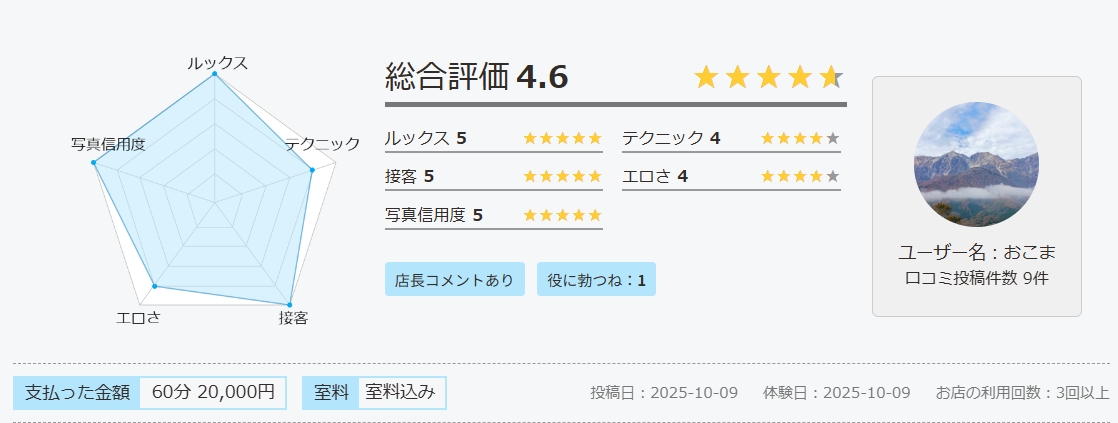Open the 口コミ投稿件数 9件 link
Screen dimensions: 1118x423
977,278
